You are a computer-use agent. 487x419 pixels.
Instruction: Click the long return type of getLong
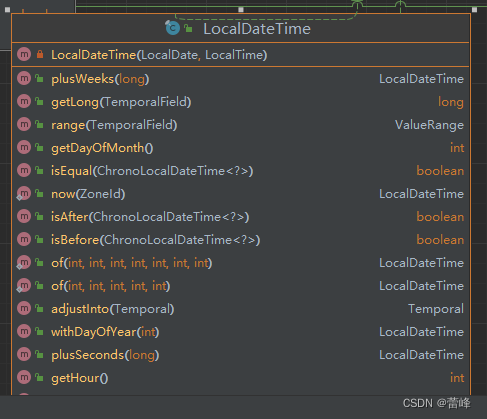[x=451, y=102]
